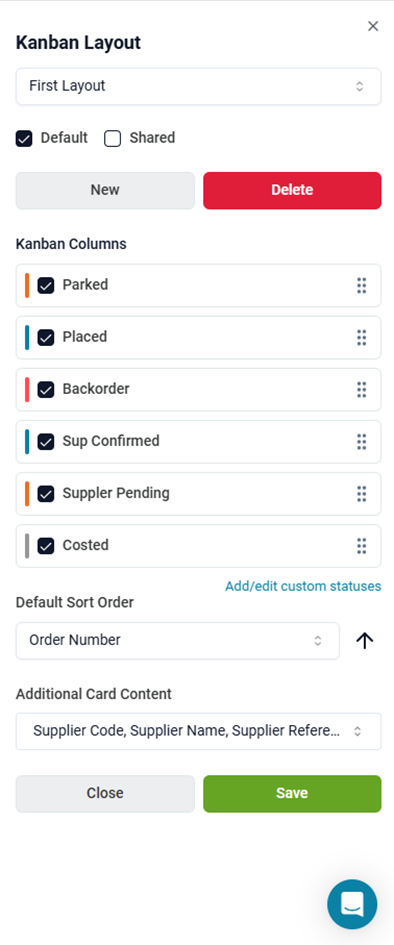394x945 pixels.
Task: Enable the Shared checkbox
Action: click(113, 139)
